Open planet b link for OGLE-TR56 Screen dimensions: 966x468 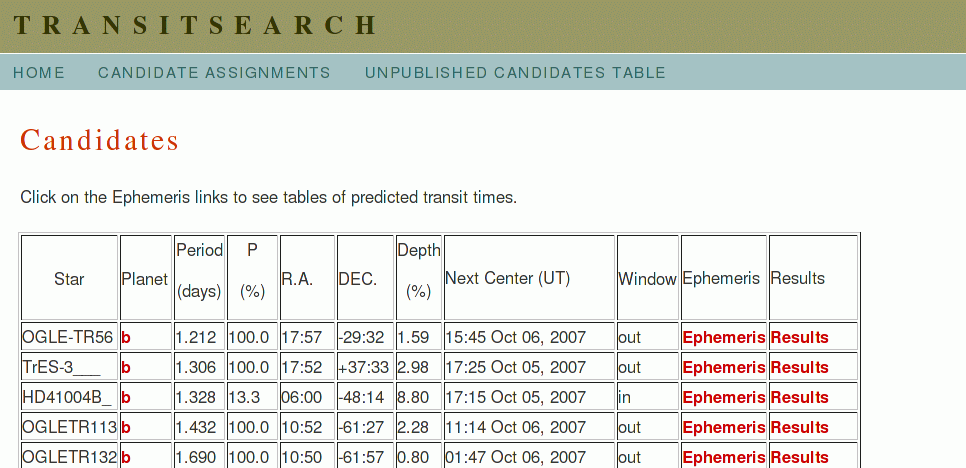click(126, 337)
